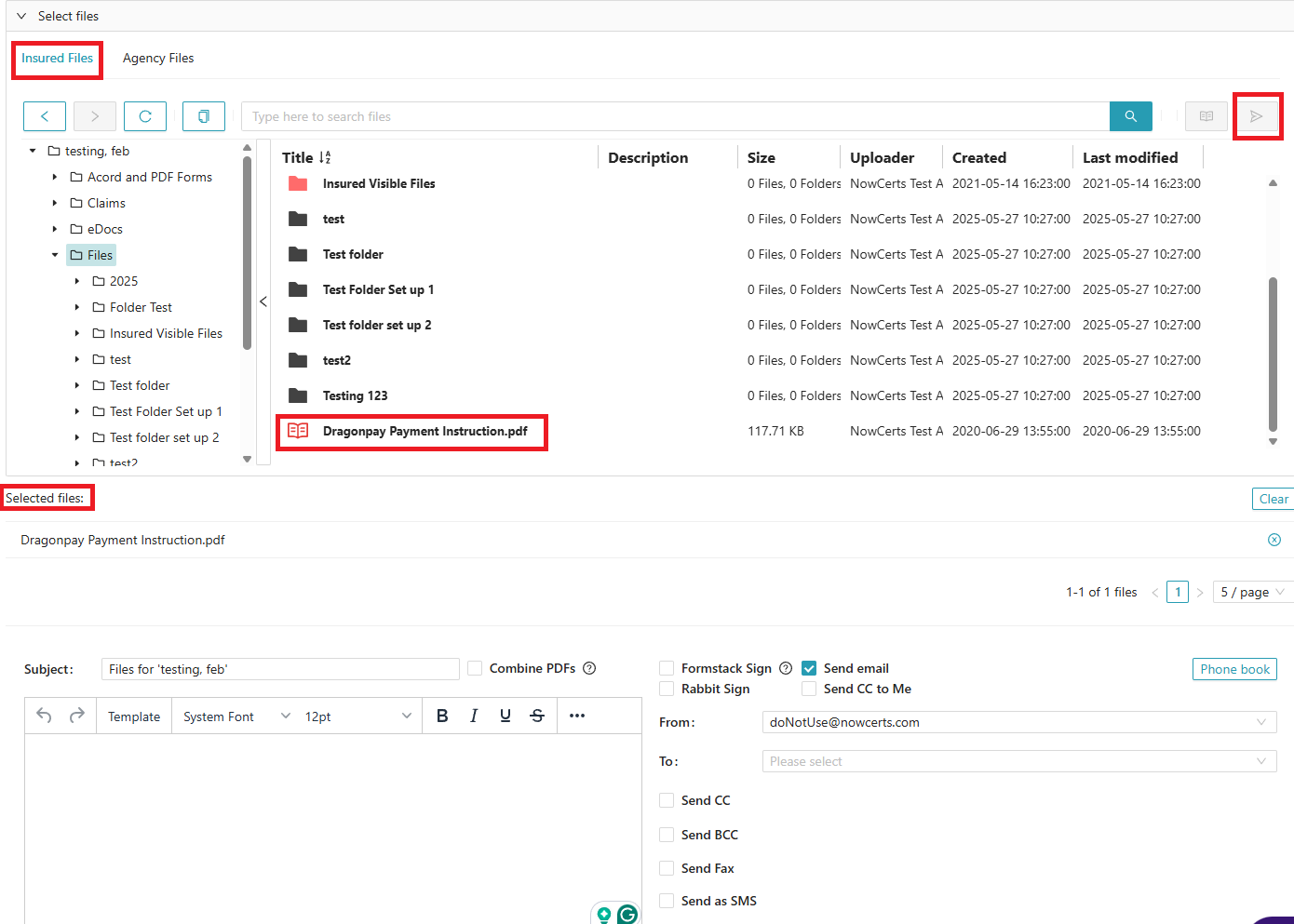Enable Send Fax checkbox
The image size is (1294, 924).
click(x=667, y=868)
